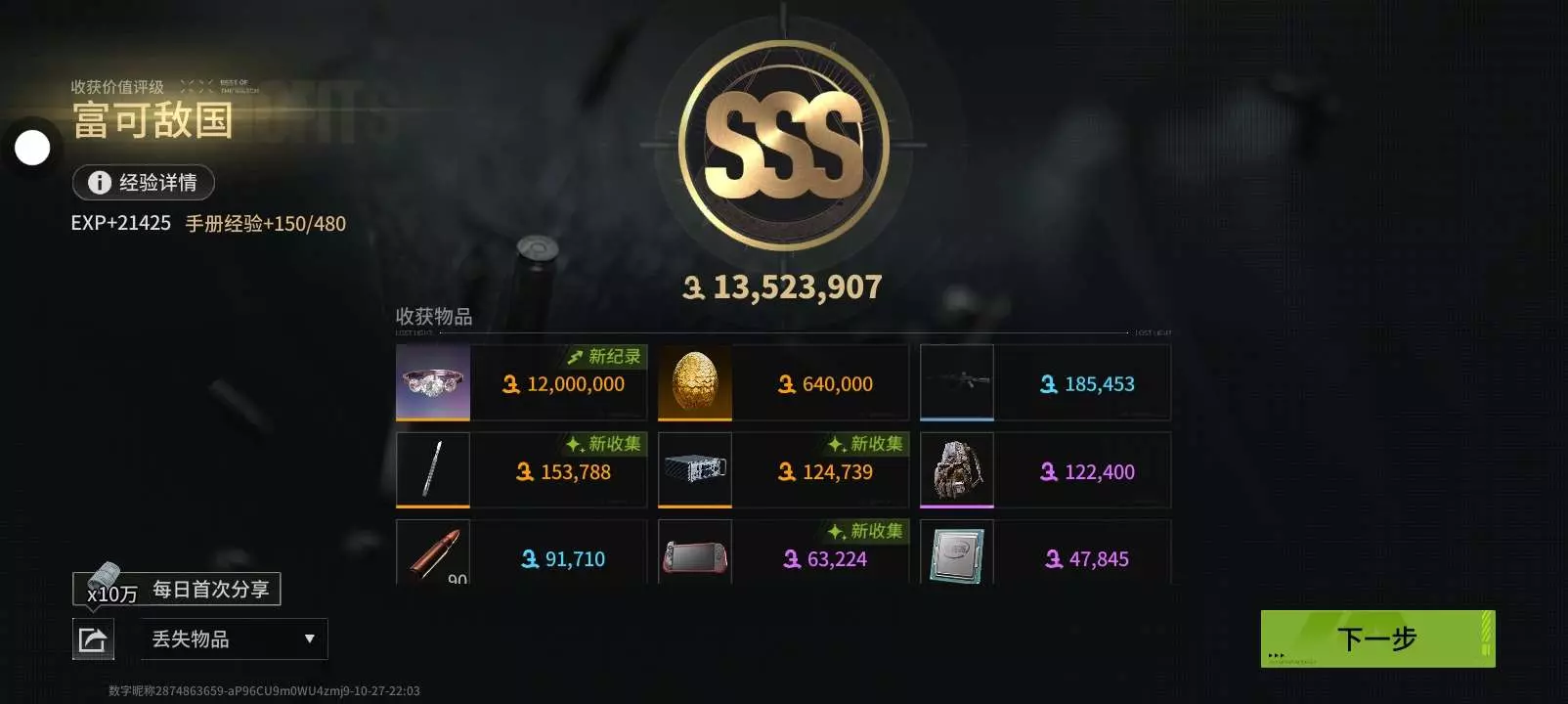Tap the thin rod item worth 153,788
The width and height of the screenshot is (1568, 704).
tap(433, 470)
